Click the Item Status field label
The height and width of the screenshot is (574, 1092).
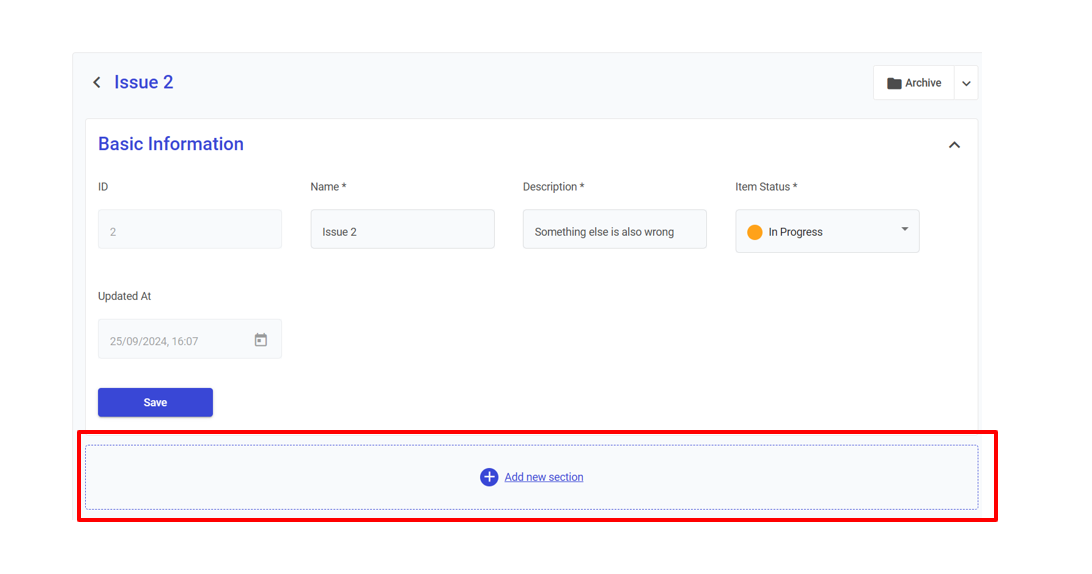765,187
